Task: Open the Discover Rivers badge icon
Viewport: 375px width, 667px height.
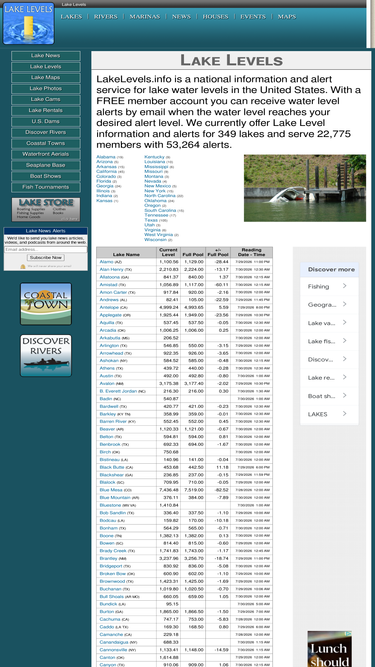Action: pyautogui.click(x=46, y=355)
